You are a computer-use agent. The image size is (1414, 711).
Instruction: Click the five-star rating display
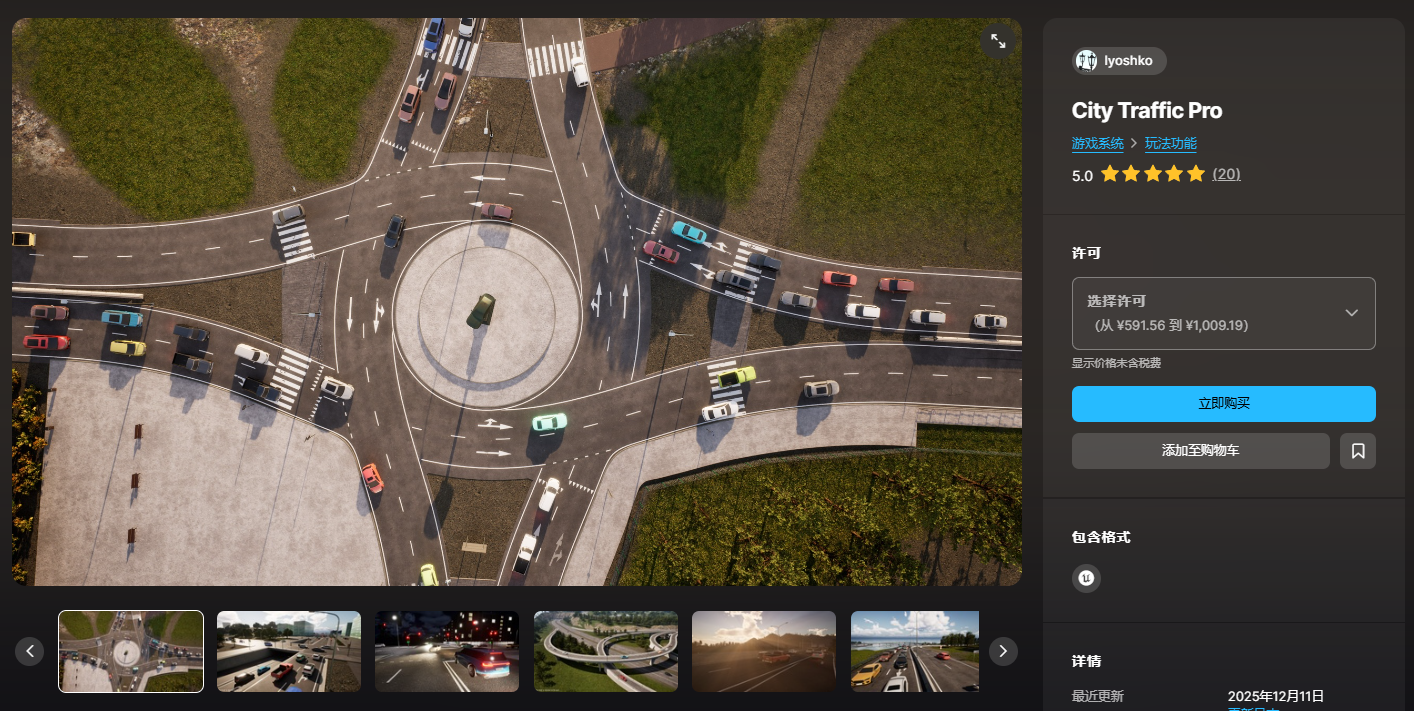click(x=1153, y=174)
